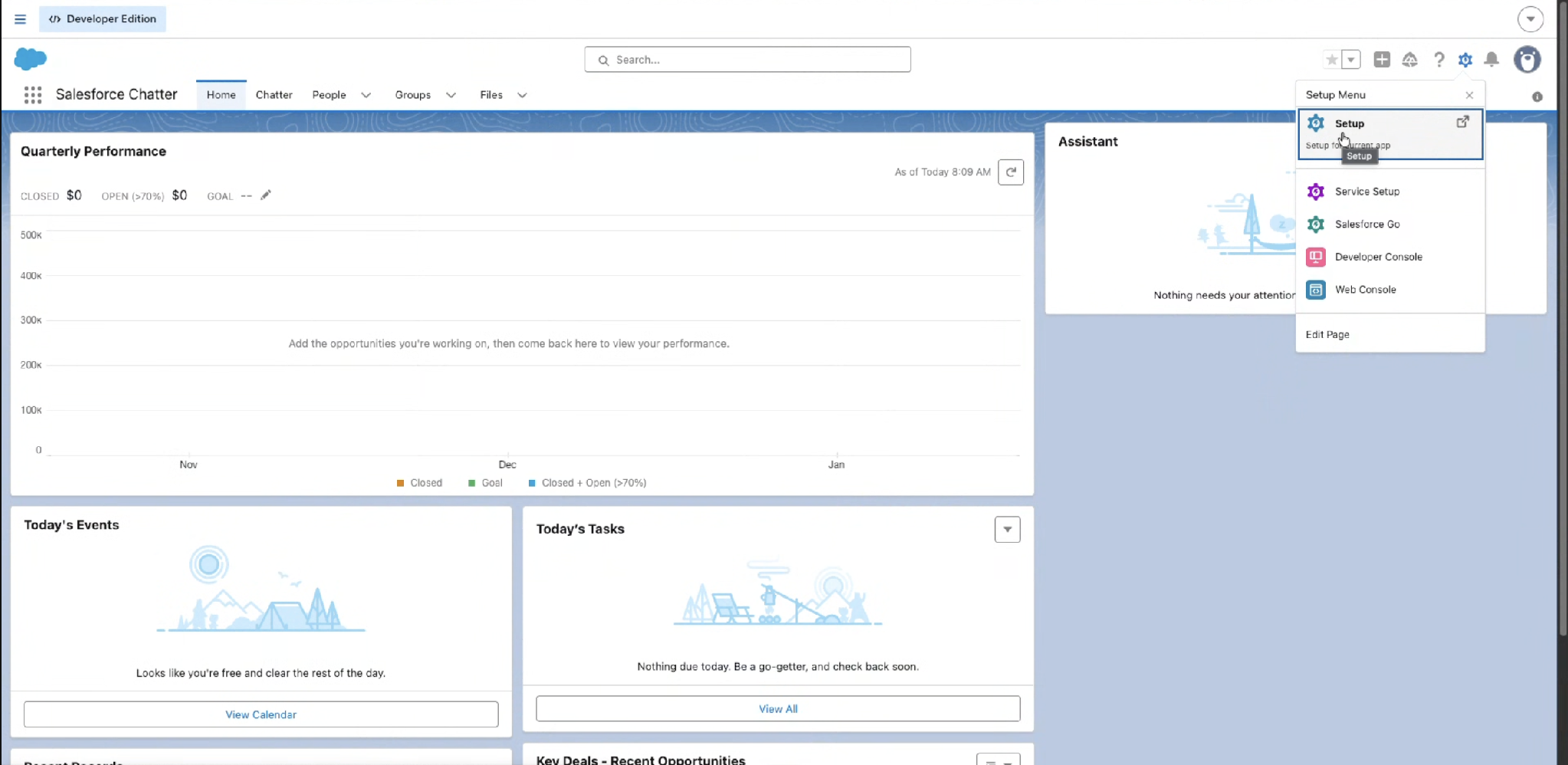The image size is (1568, 765).
Task: Click the page vertical scrollbar
Action: [1562, 318]
